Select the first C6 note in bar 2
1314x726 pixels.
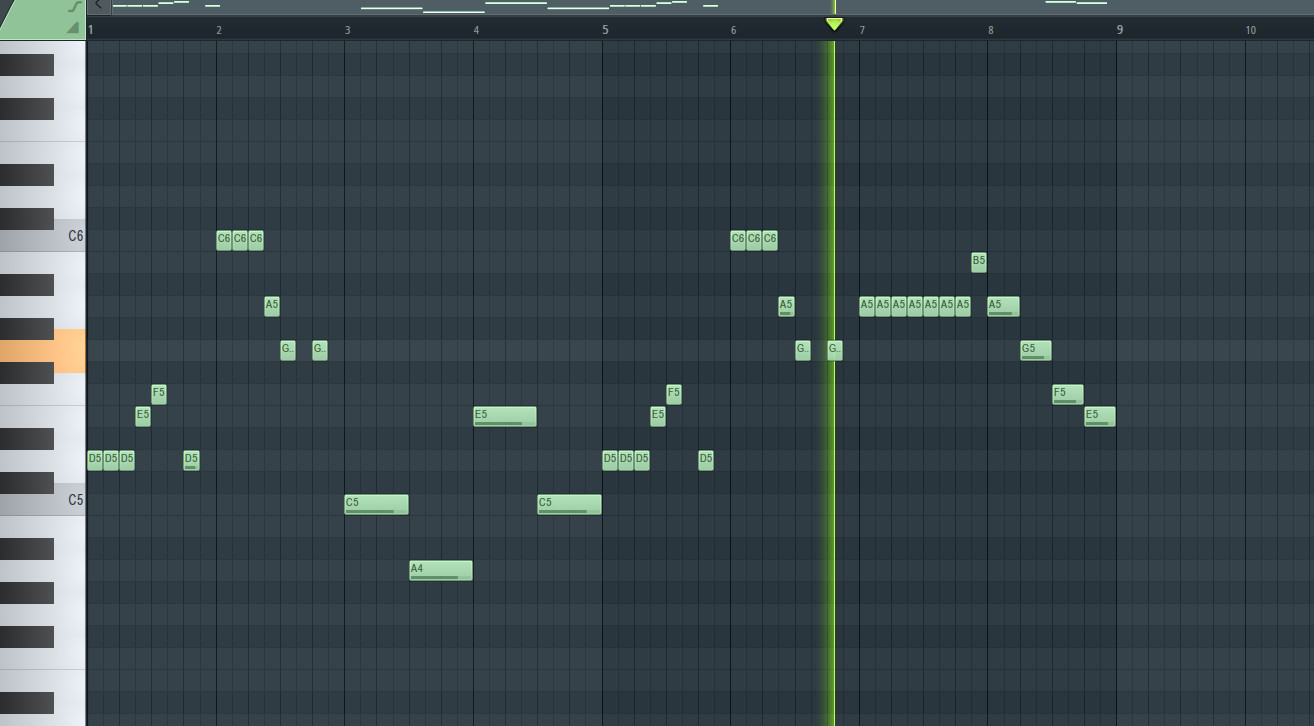(x=222, y=239)
